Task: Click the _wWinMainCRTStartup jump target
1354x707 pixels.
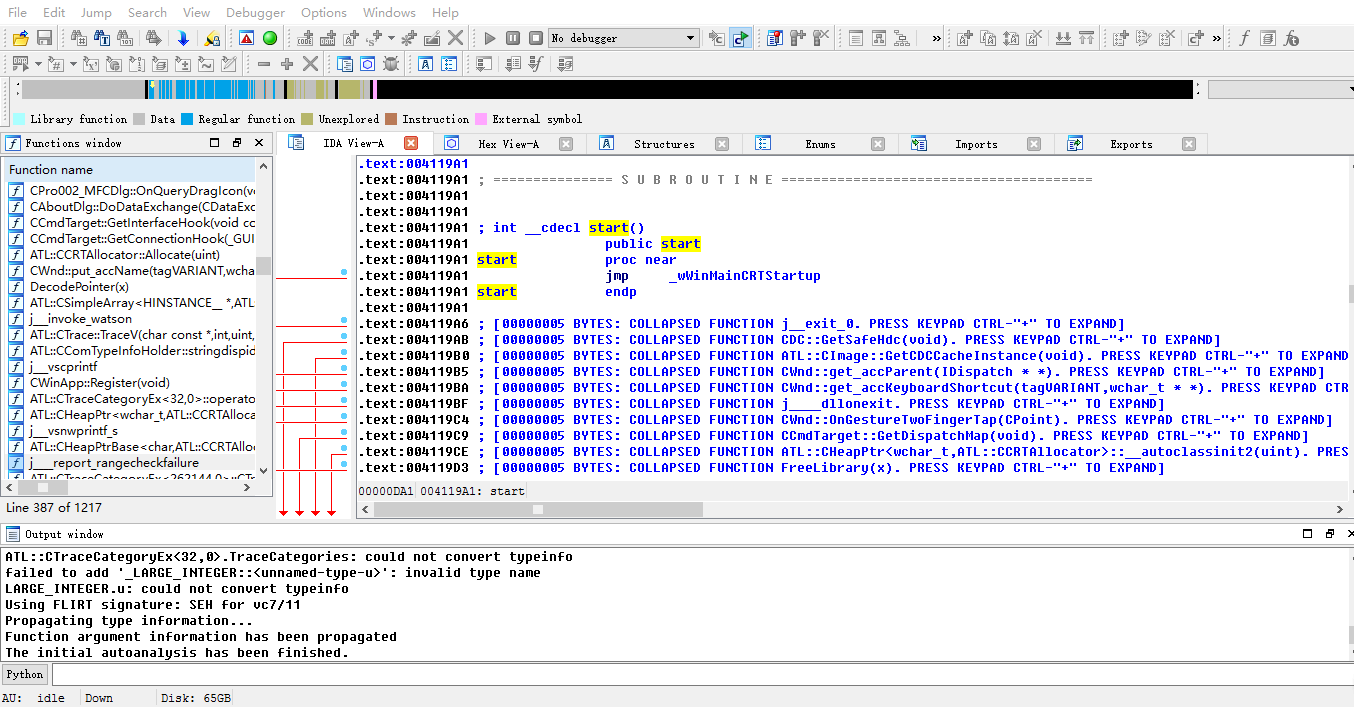Action: point(744,276)
